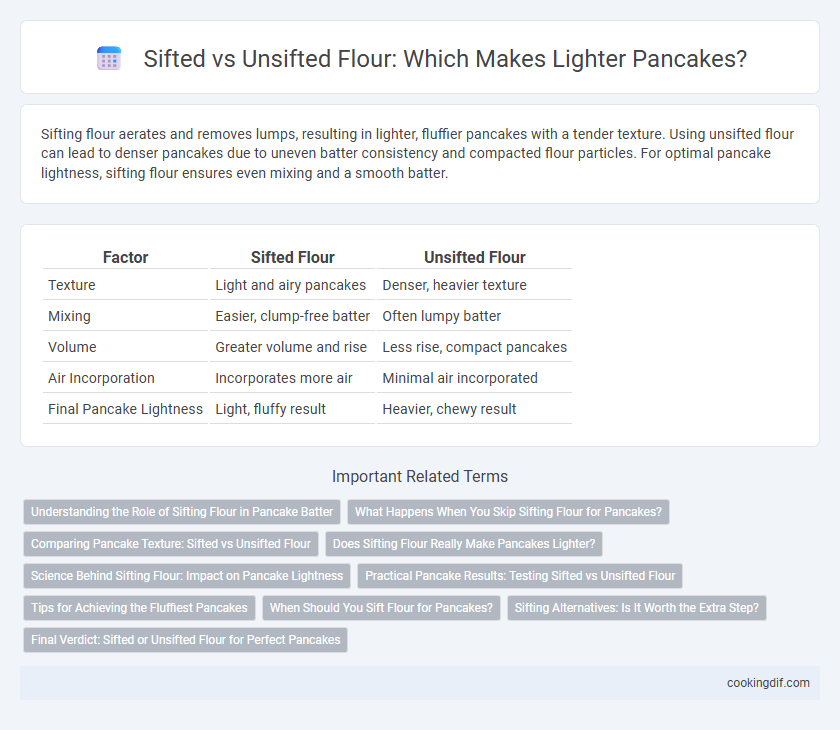Image resolution: width=840 pixels, height=730 pixels.
Task: Select the 'Air Incorporation' table row label
Action: (x=101, y=378)
